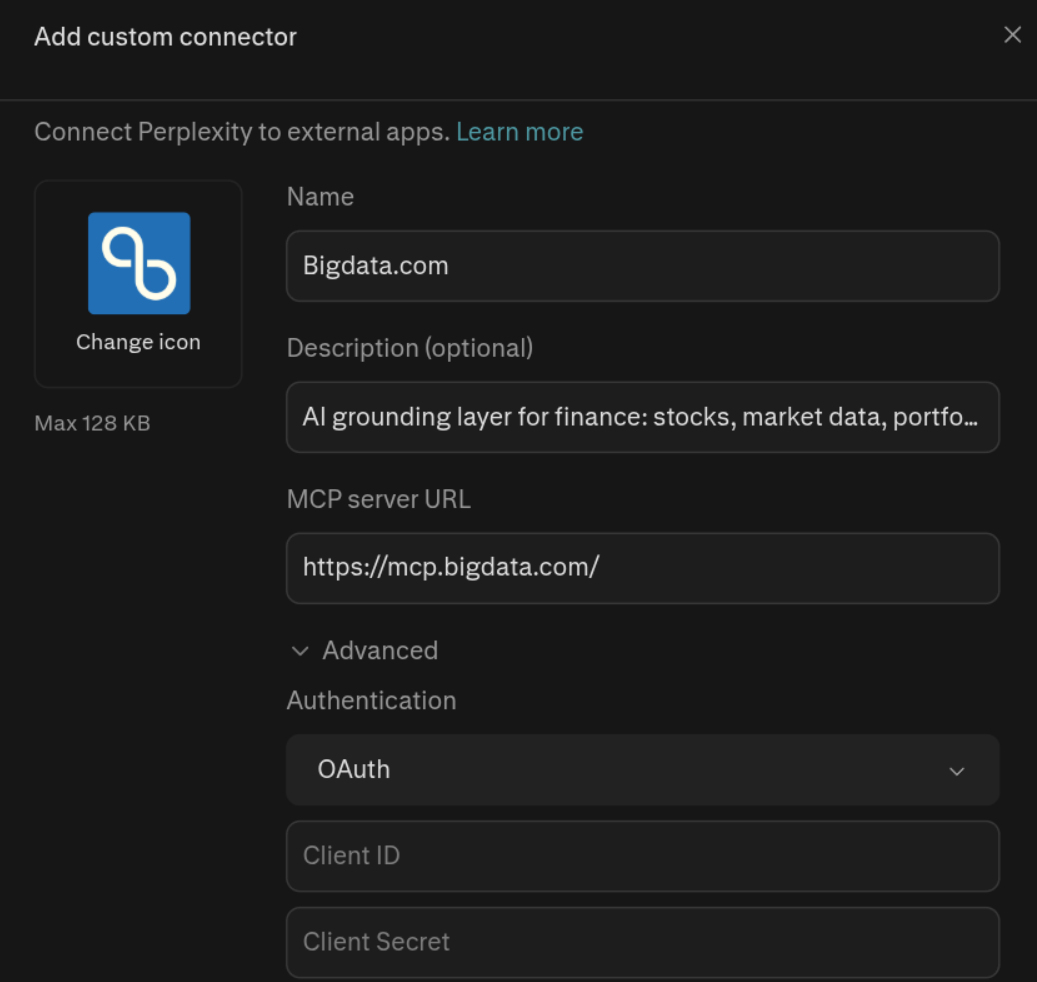Click the blue Bigdata connector icon image

[x=139, y=263]
